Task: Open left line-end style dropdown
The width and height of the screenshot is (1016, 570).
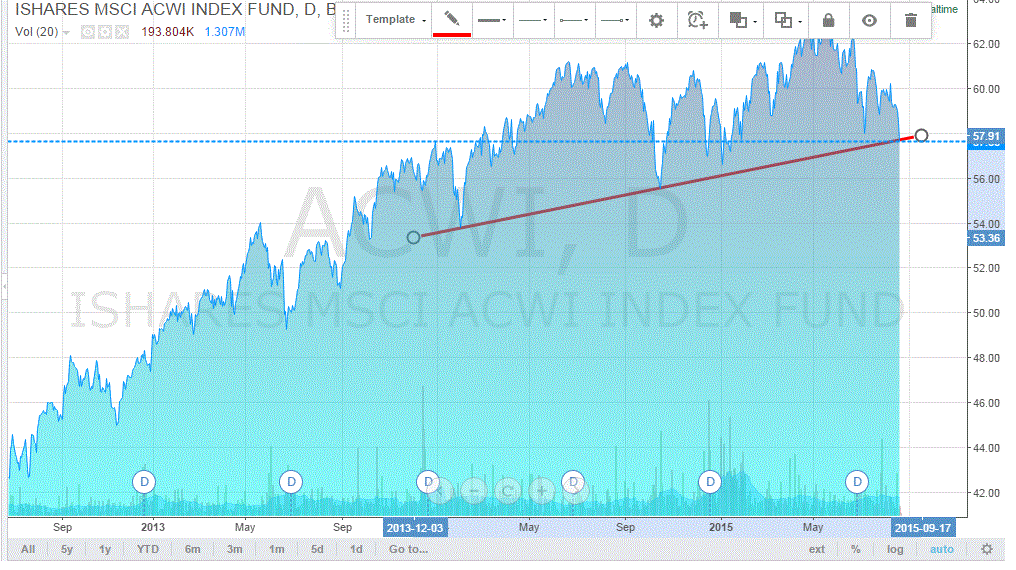Action: coord(574,21)
